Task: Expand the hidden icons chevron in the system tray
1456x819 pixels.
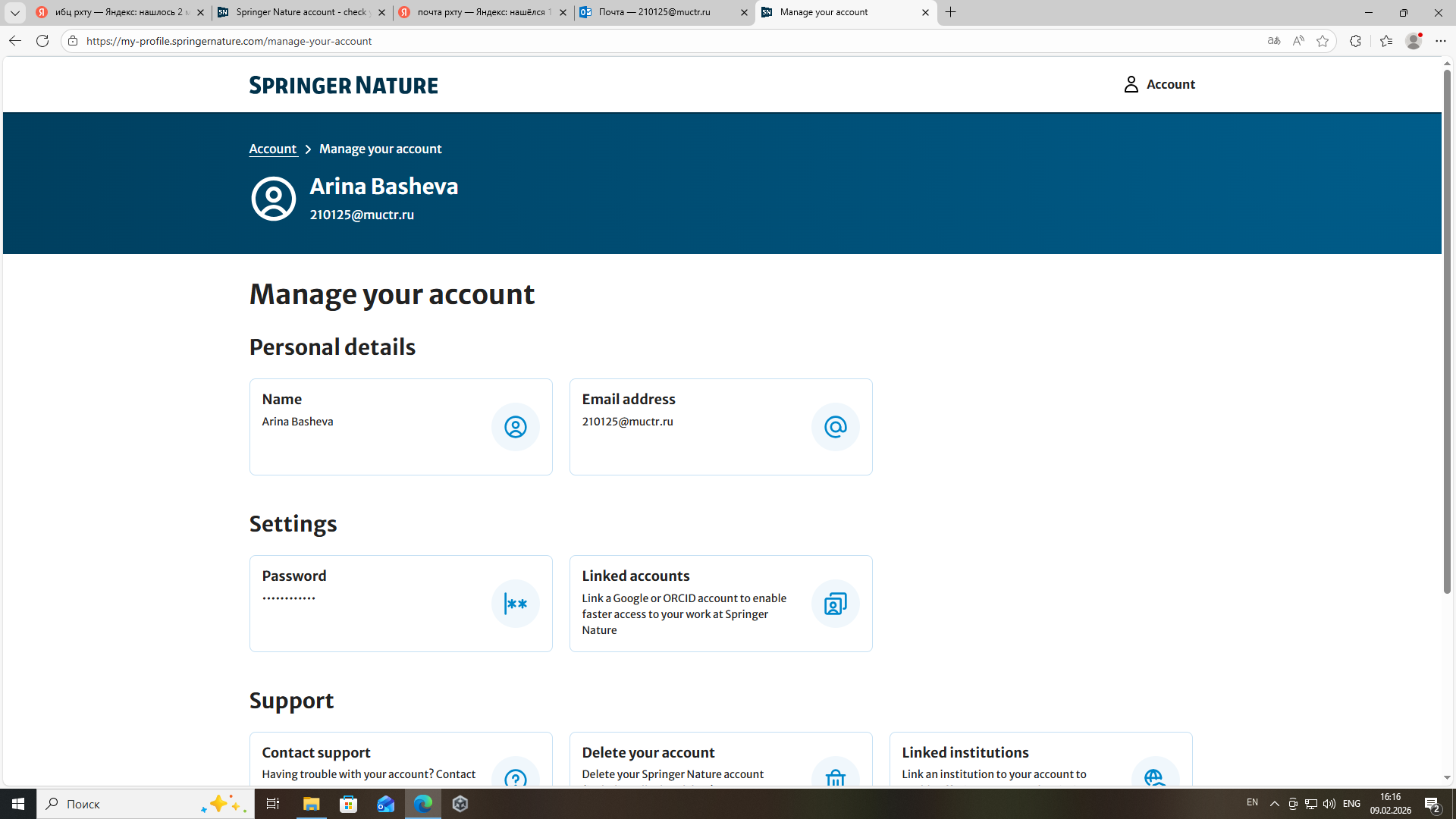Action: [1274, 804]
